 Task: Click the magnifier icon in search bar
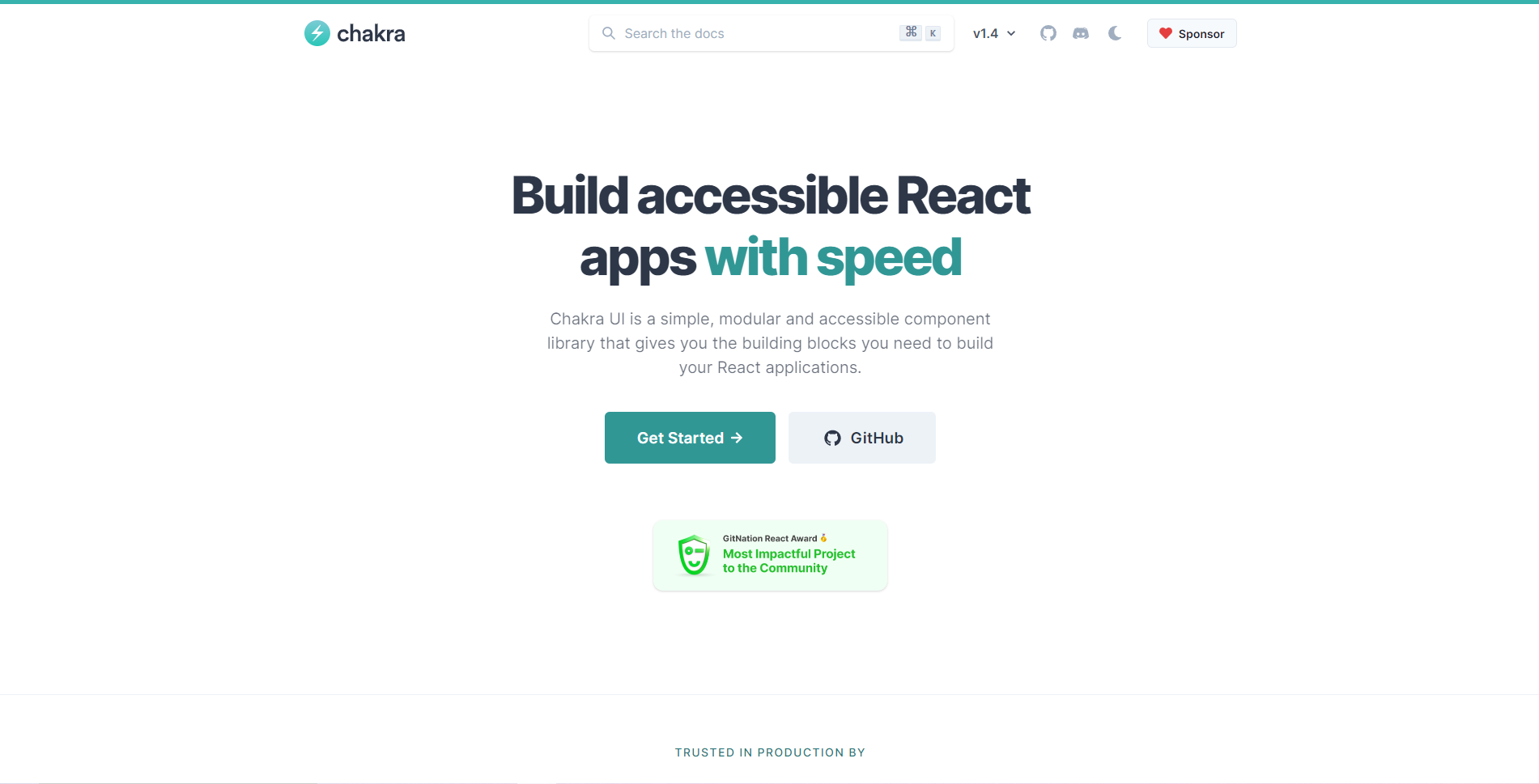tap(609, 33)
